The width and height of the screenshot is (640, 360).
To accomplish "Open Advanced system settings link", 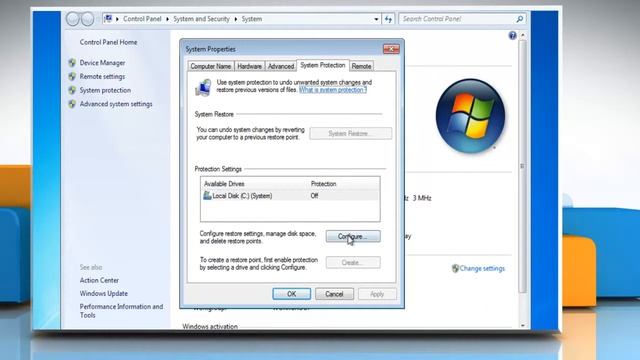I will coord(116,104).
